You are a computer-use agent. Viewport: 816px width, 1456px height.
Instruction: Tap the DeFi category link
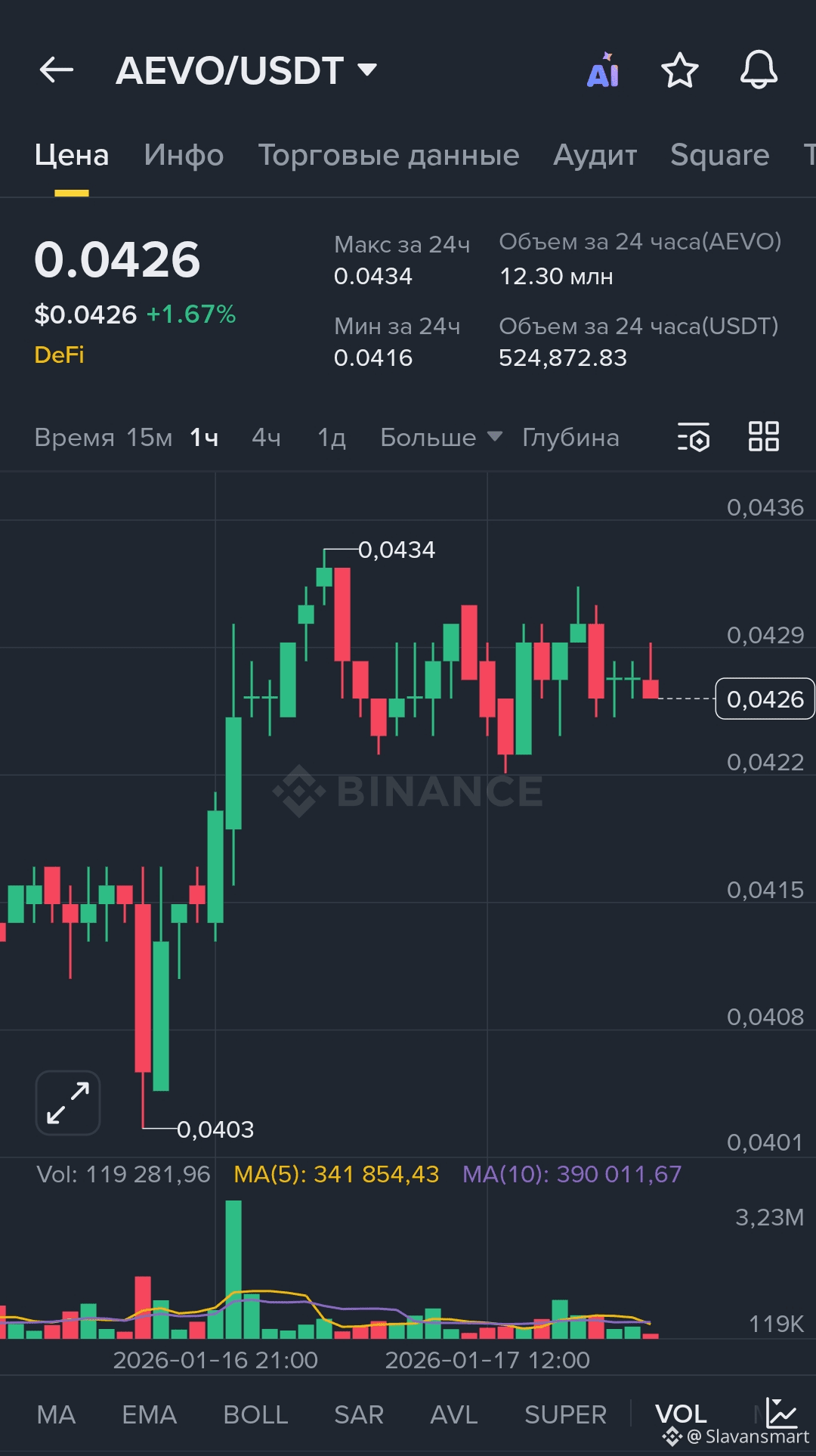pos(59,355)
